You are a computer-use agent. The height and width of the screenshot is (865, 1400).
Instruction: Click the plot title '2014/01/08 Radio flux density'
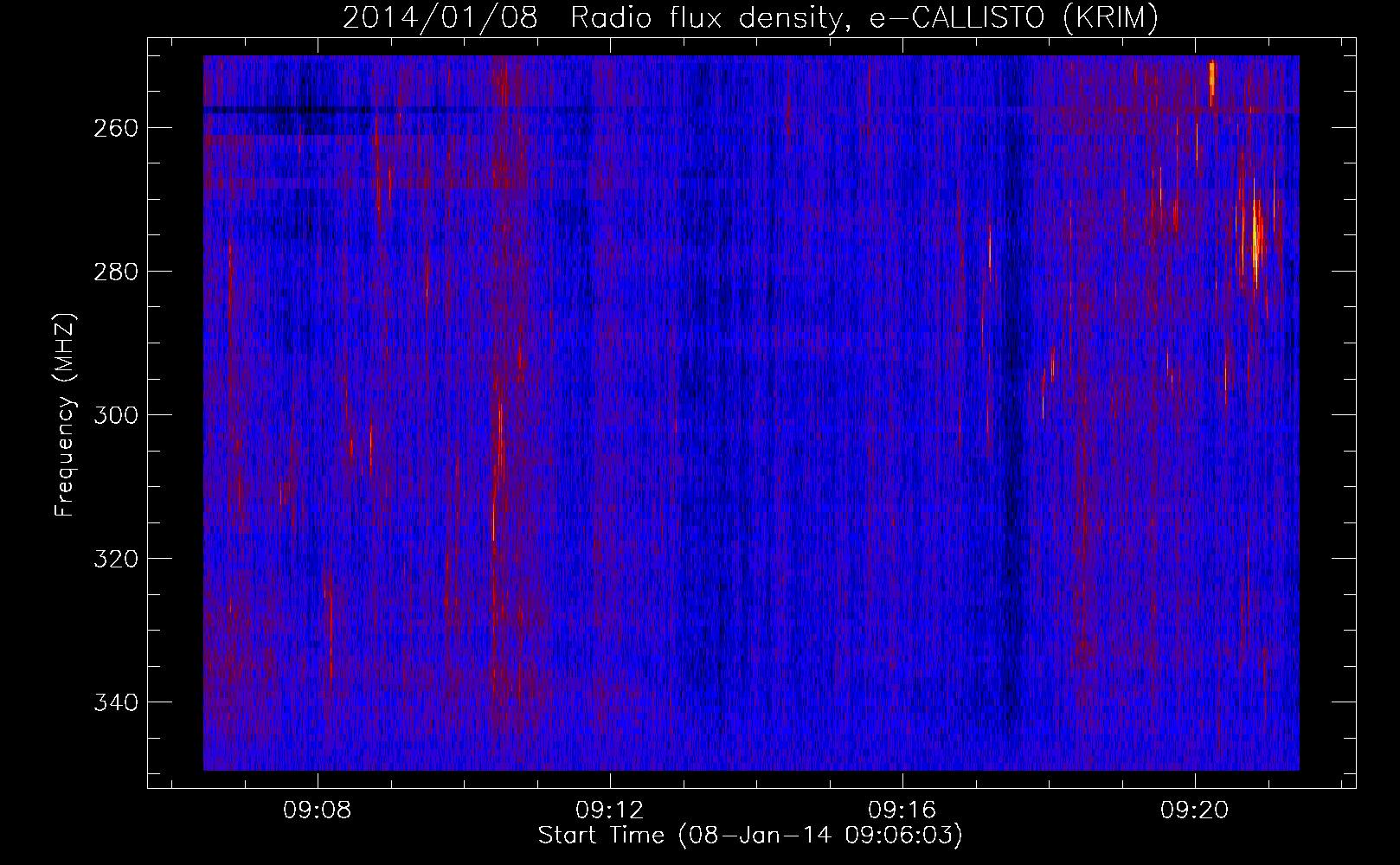click(x=750, y=18)
